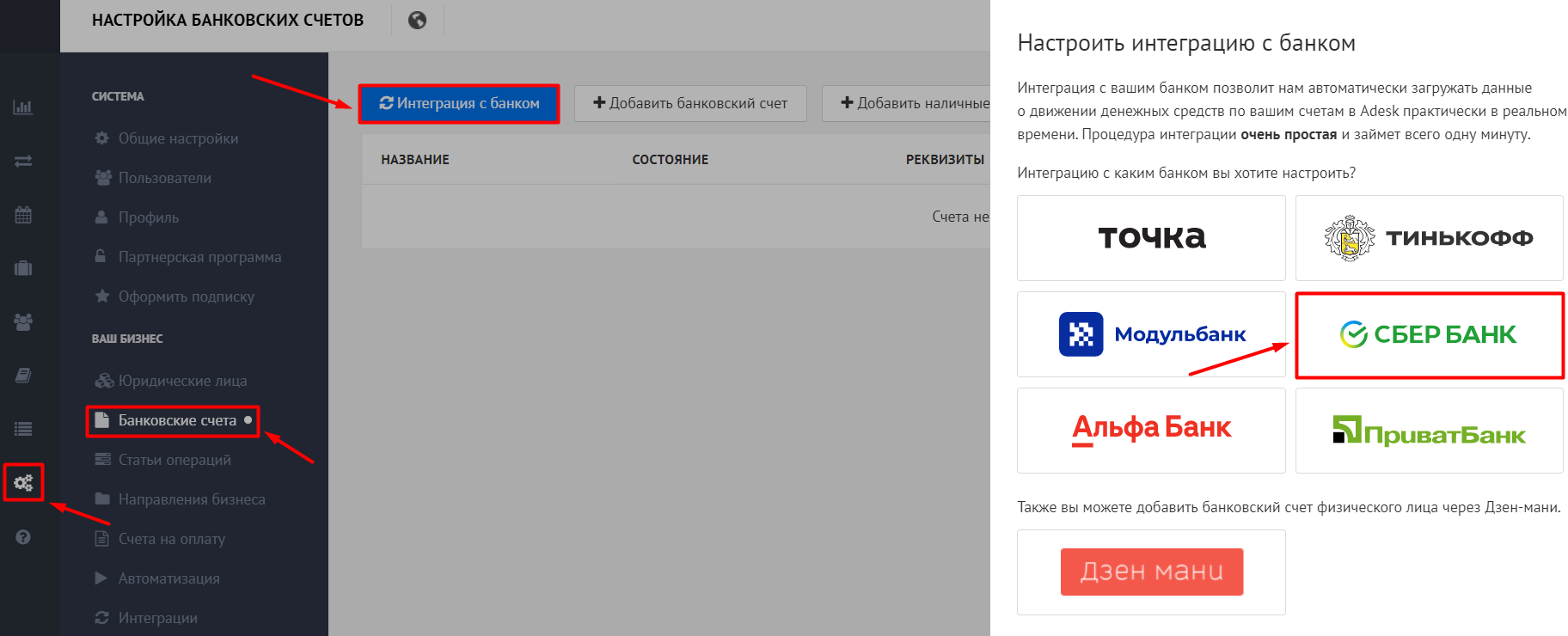Screen dimensions: 1568x636
Task: Click list icon next to Статьи операций
Action: click(x=102, y=459)
